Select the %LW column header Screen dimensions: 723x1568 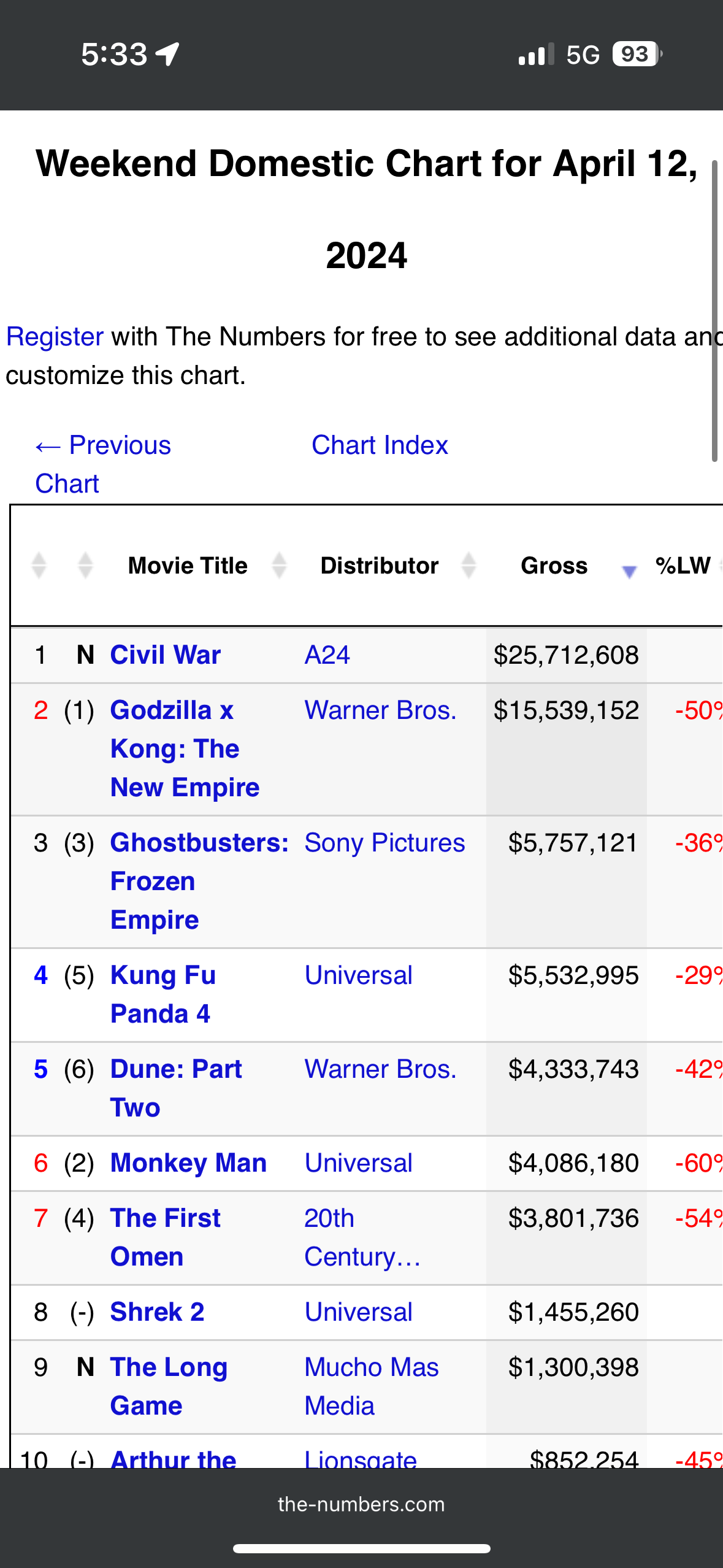(x=683, y=566)
